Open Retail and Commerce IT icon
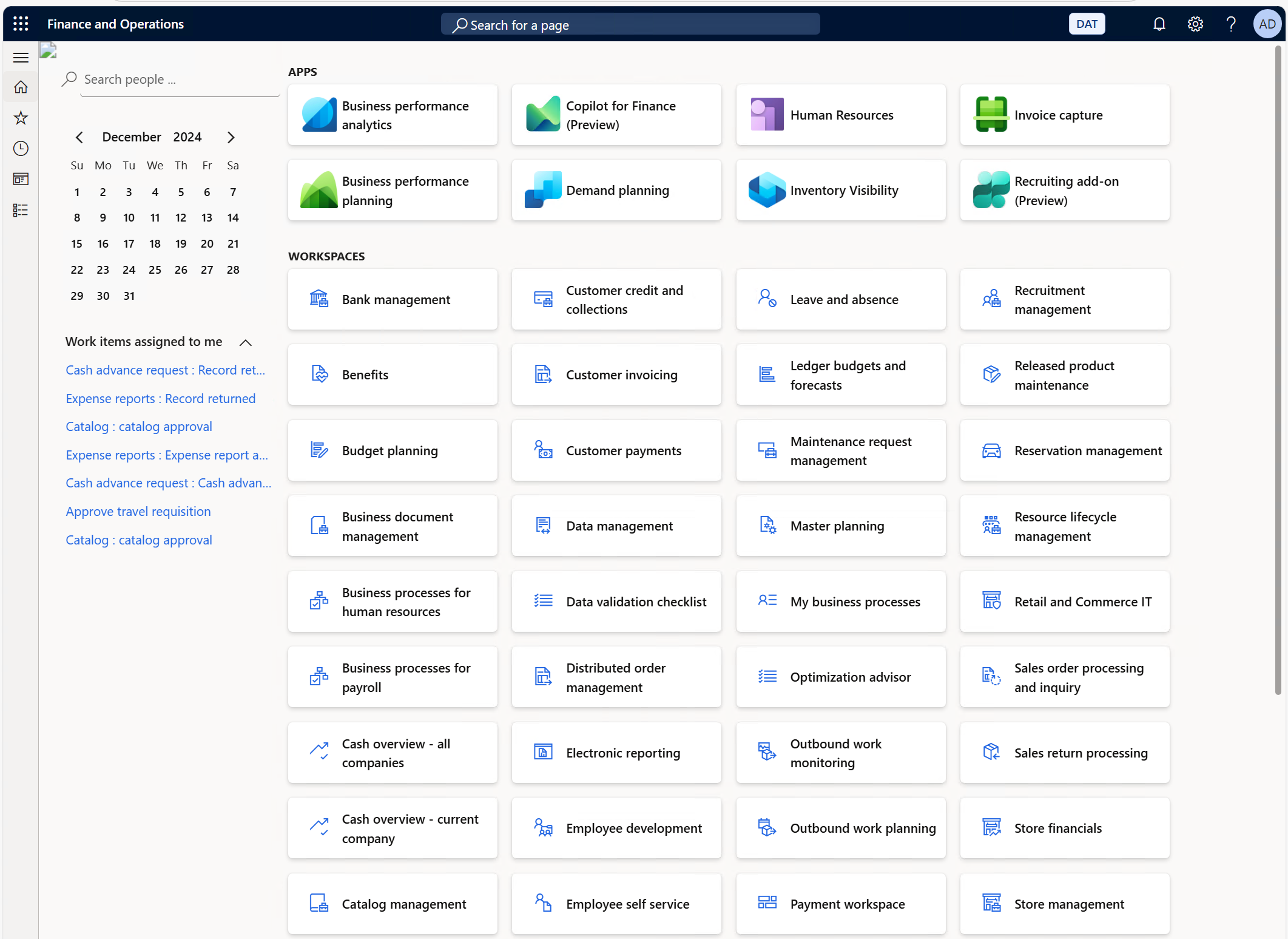 point(991,600)
